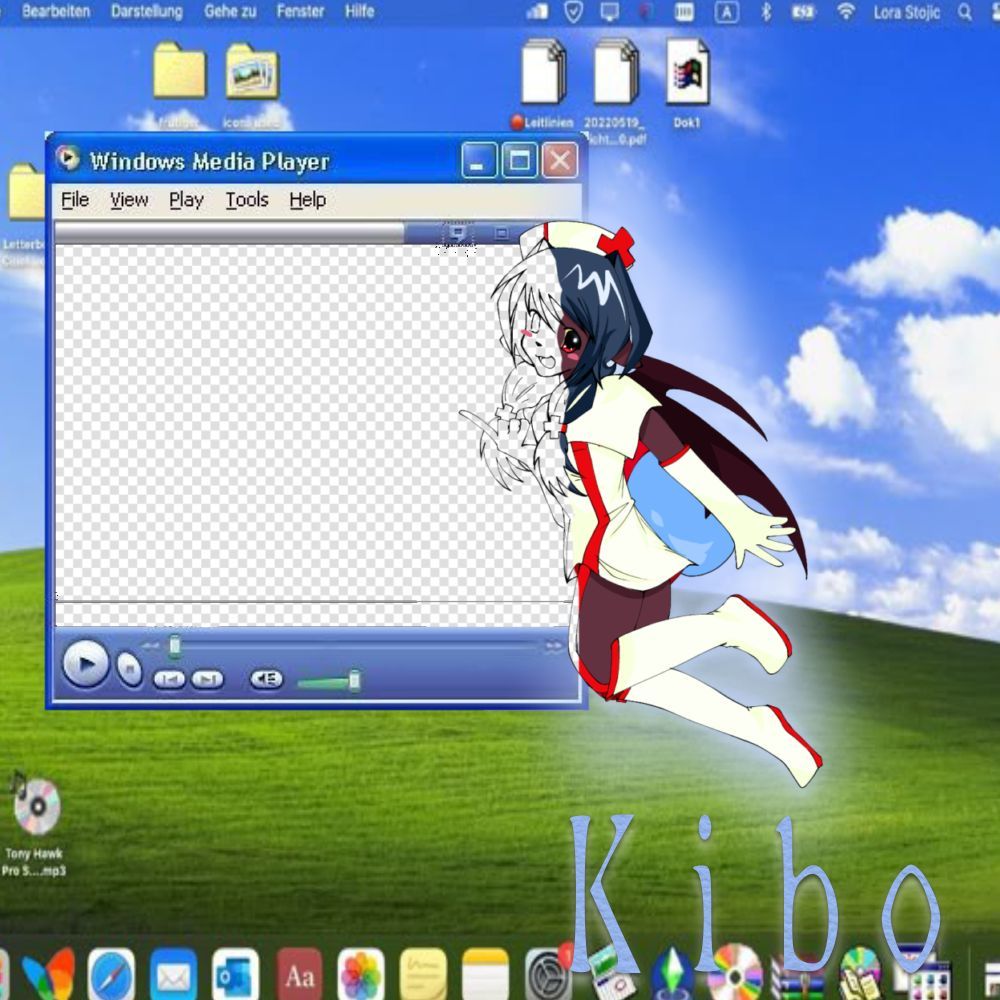This screenshot has height=1000, width=1000.
Task: Select the Tony Hawk Pro mp3 file
Action: pyautogui.click(x=36, y=805)
